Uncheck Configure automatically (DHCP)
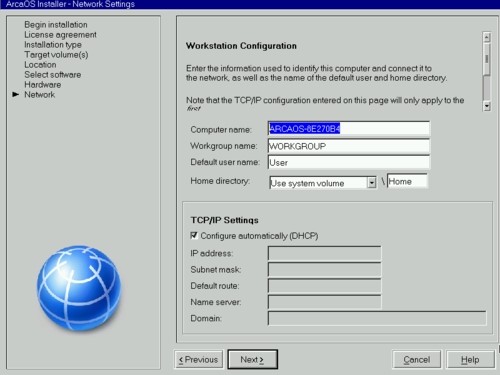 pyautogui.click(x=194, y=236)
